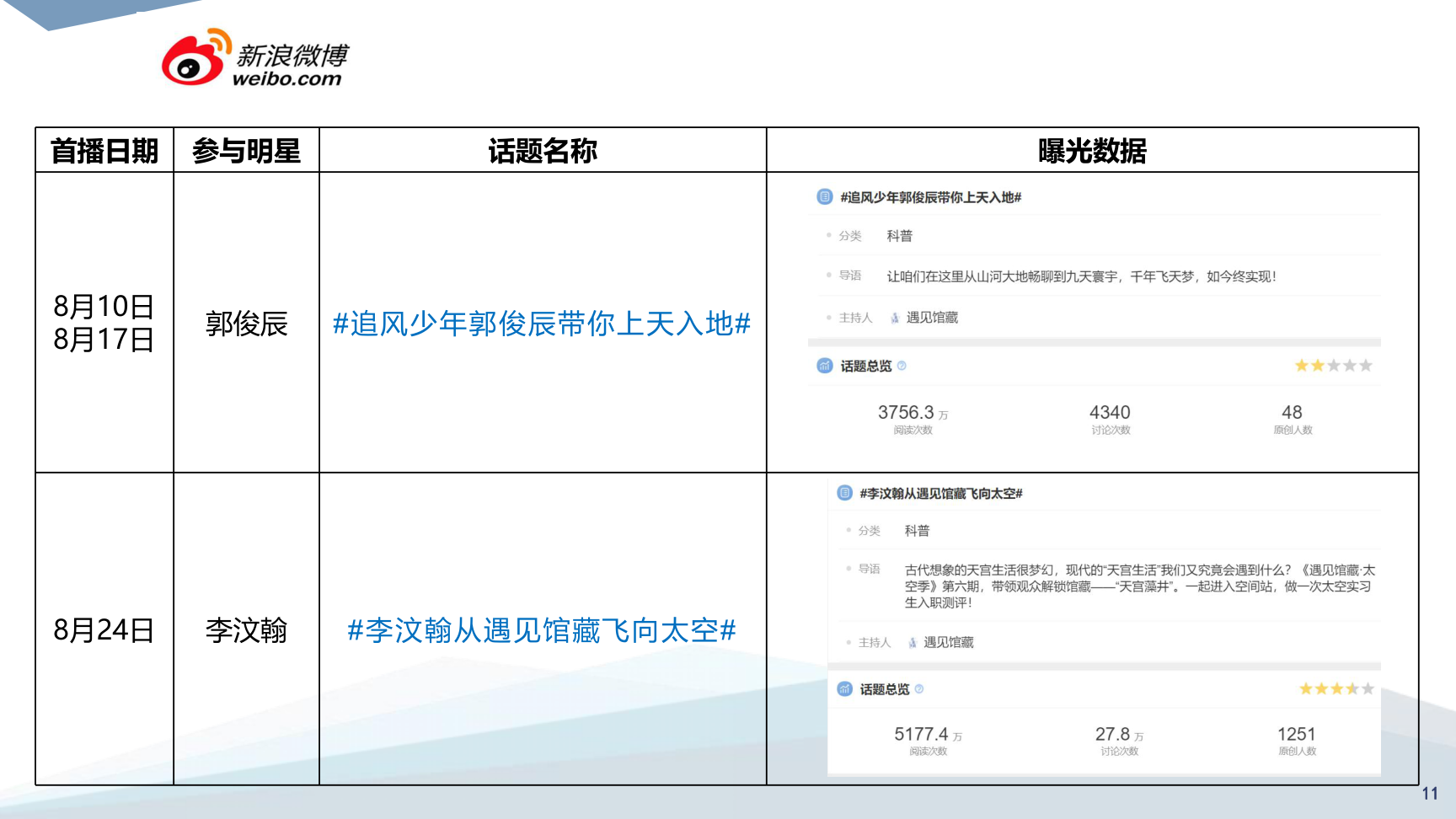Click the 曝光数据 column header
The width and height of the screenshot is (1456, 819).
pyautogui.click(x=1092, y=151)
